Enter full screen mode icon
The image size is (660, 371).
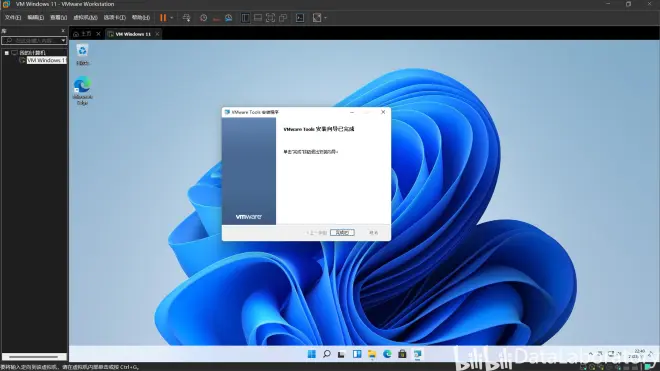tap(270, 18)
